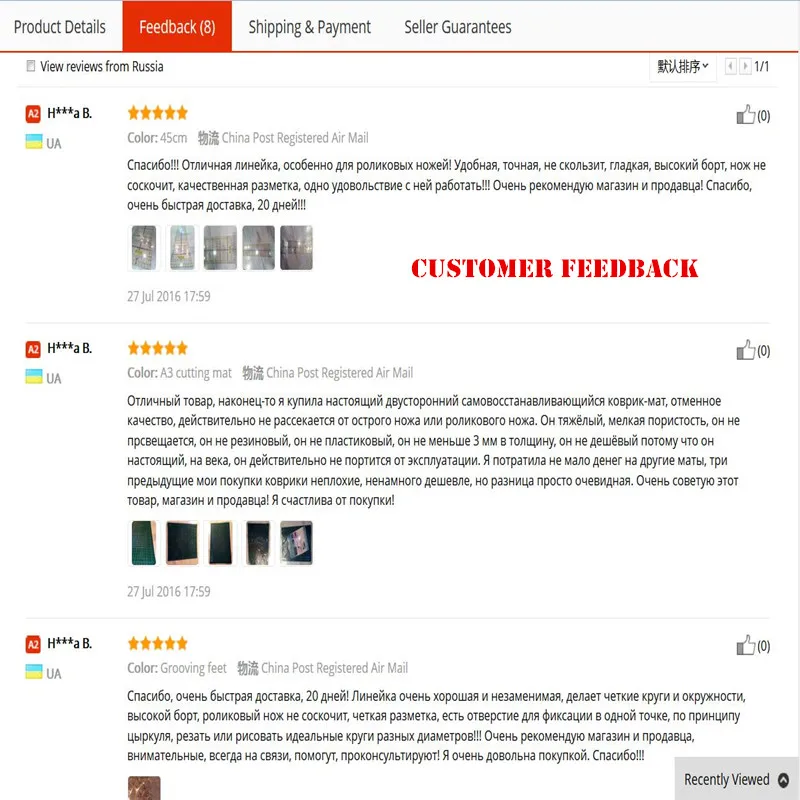Enable View reviews from Russia checkbox
This screenshot has height=800, width=800.
(31, 66)
